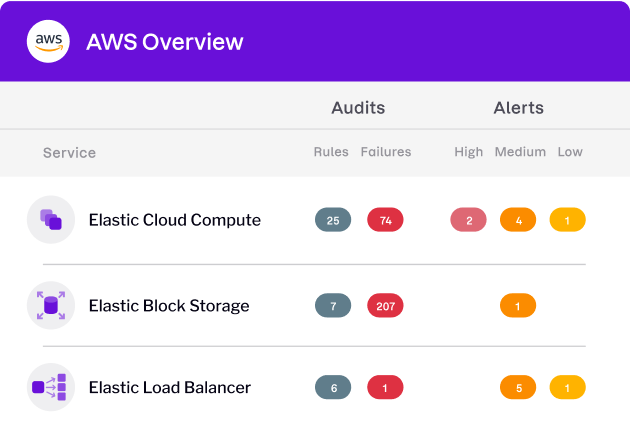
Task: Click the 207 failures badge for Block Storage
Action: tap(385, 305)
